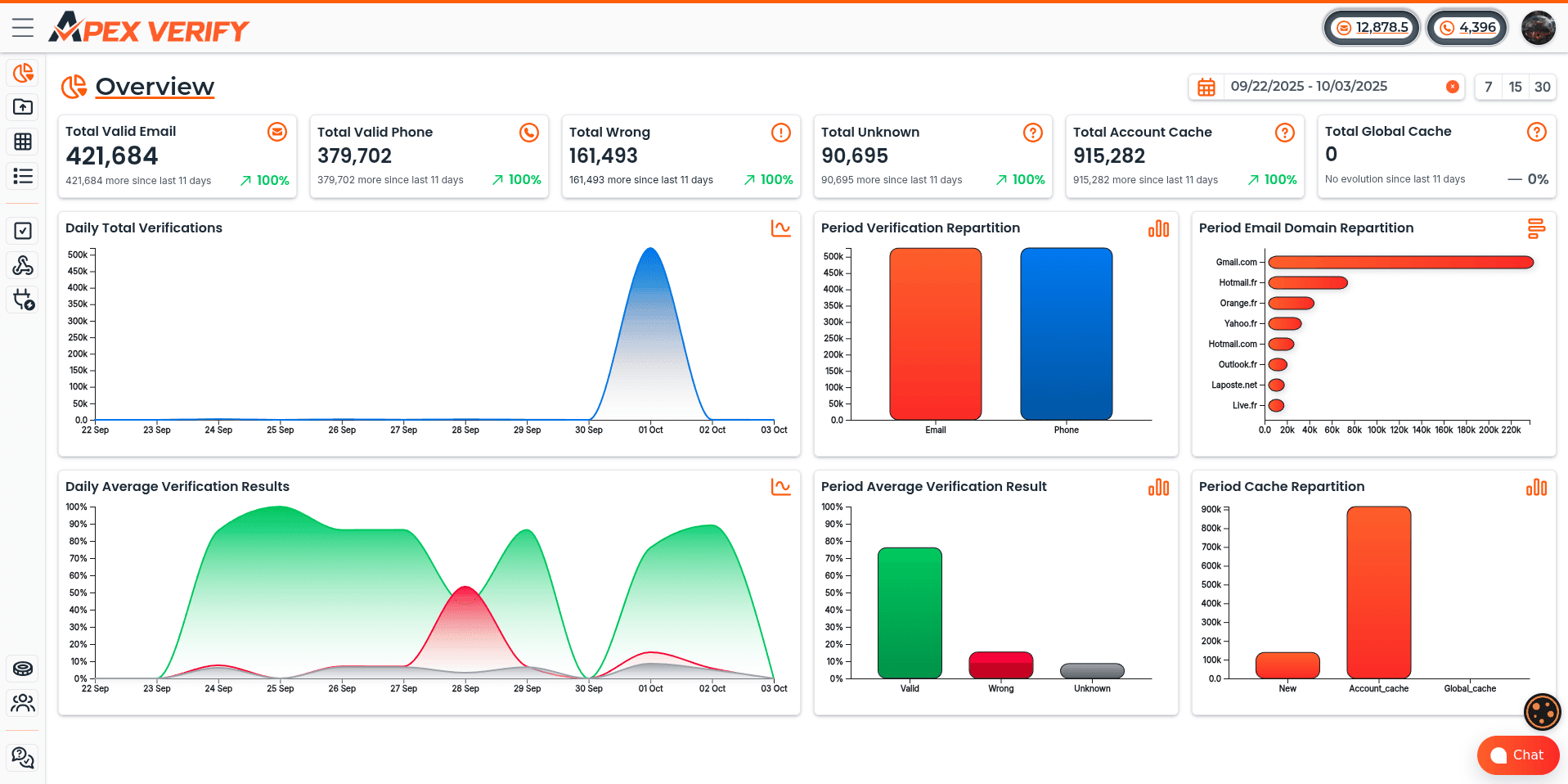Open the hamburger menu at top left
The width and height of the screenshot is (1568, 784).
[23, 28]
